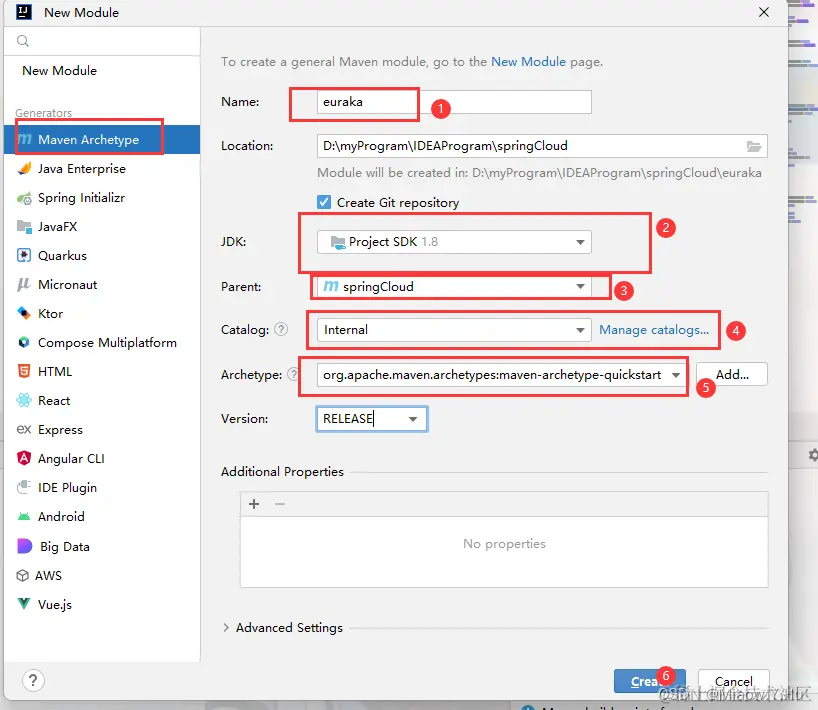Click the sidebar search field

[x=102, y=41]
